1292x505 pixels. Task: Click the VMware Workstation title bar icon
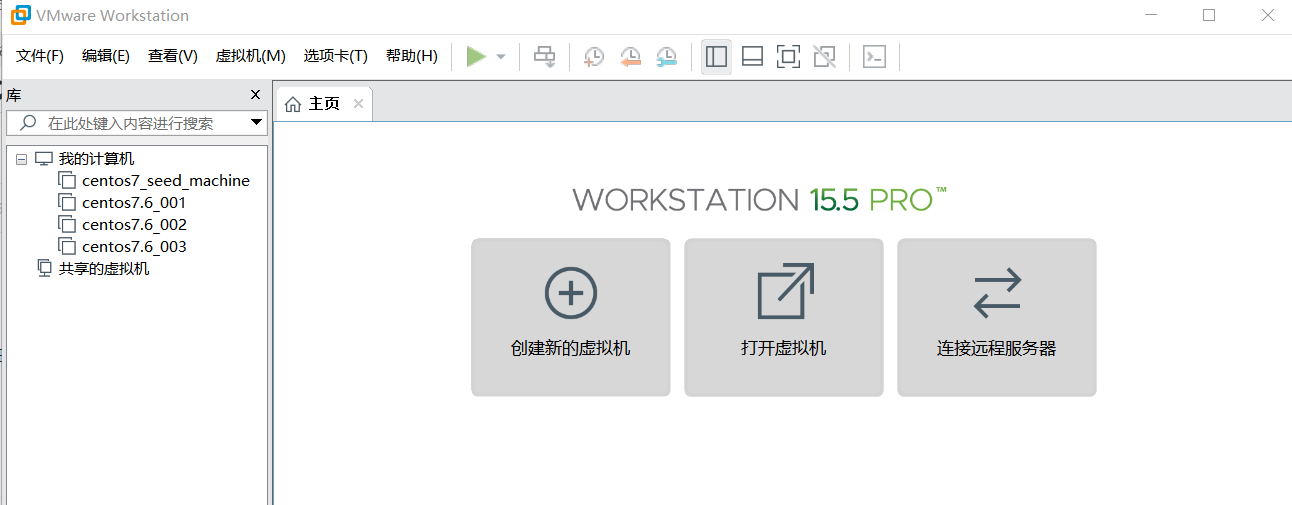coord(20,15)
